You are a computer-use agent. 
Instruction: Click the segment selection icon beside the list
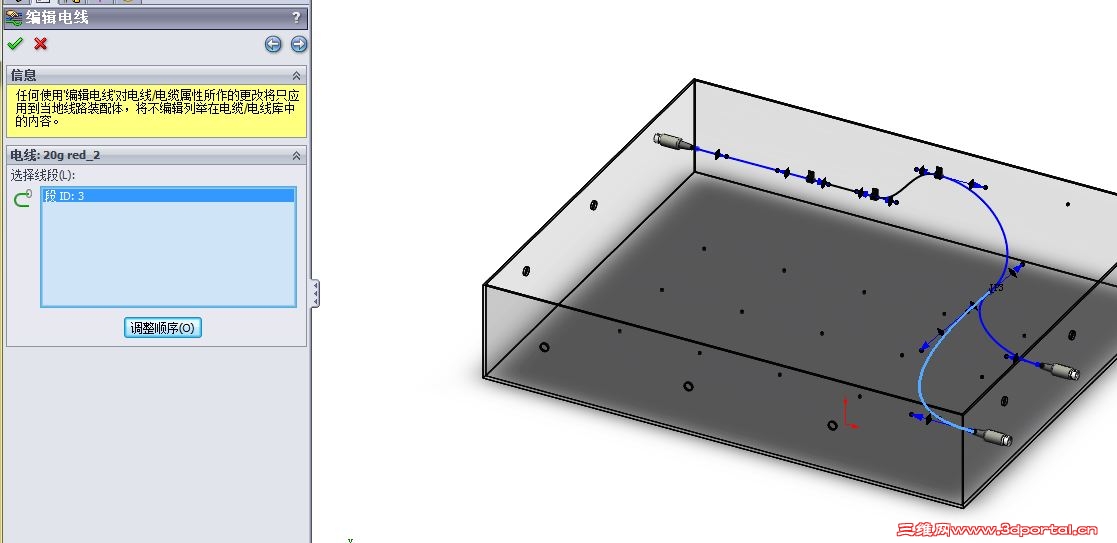pyautogui.click(x=23, y=198)
